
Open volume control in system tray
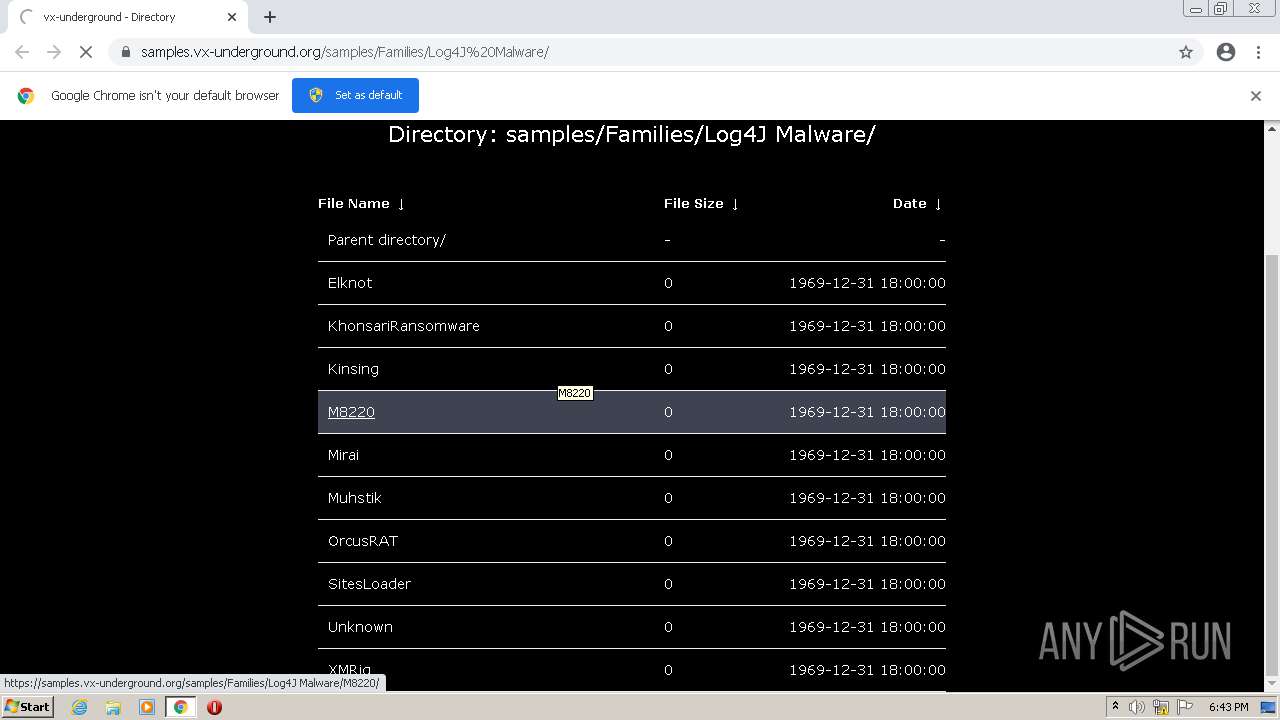pos(1137,707)
